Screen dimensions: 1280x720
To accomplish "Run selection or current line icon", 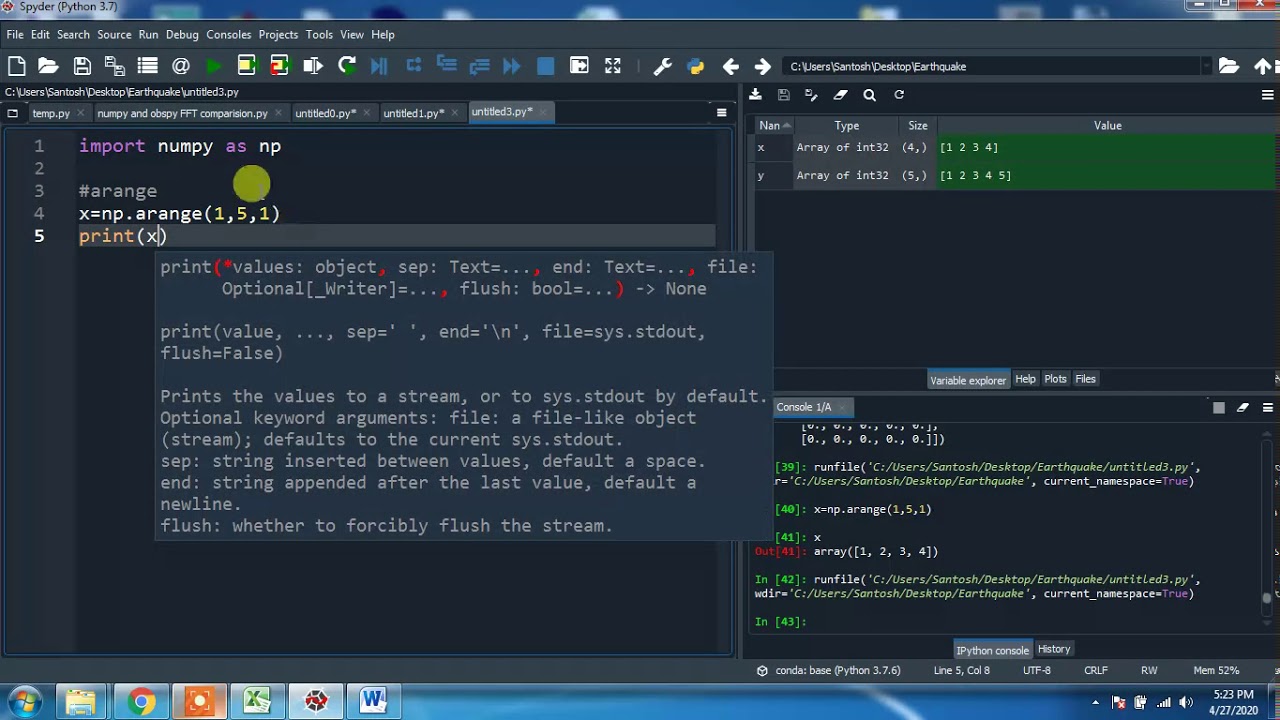I will coord(313,66).
